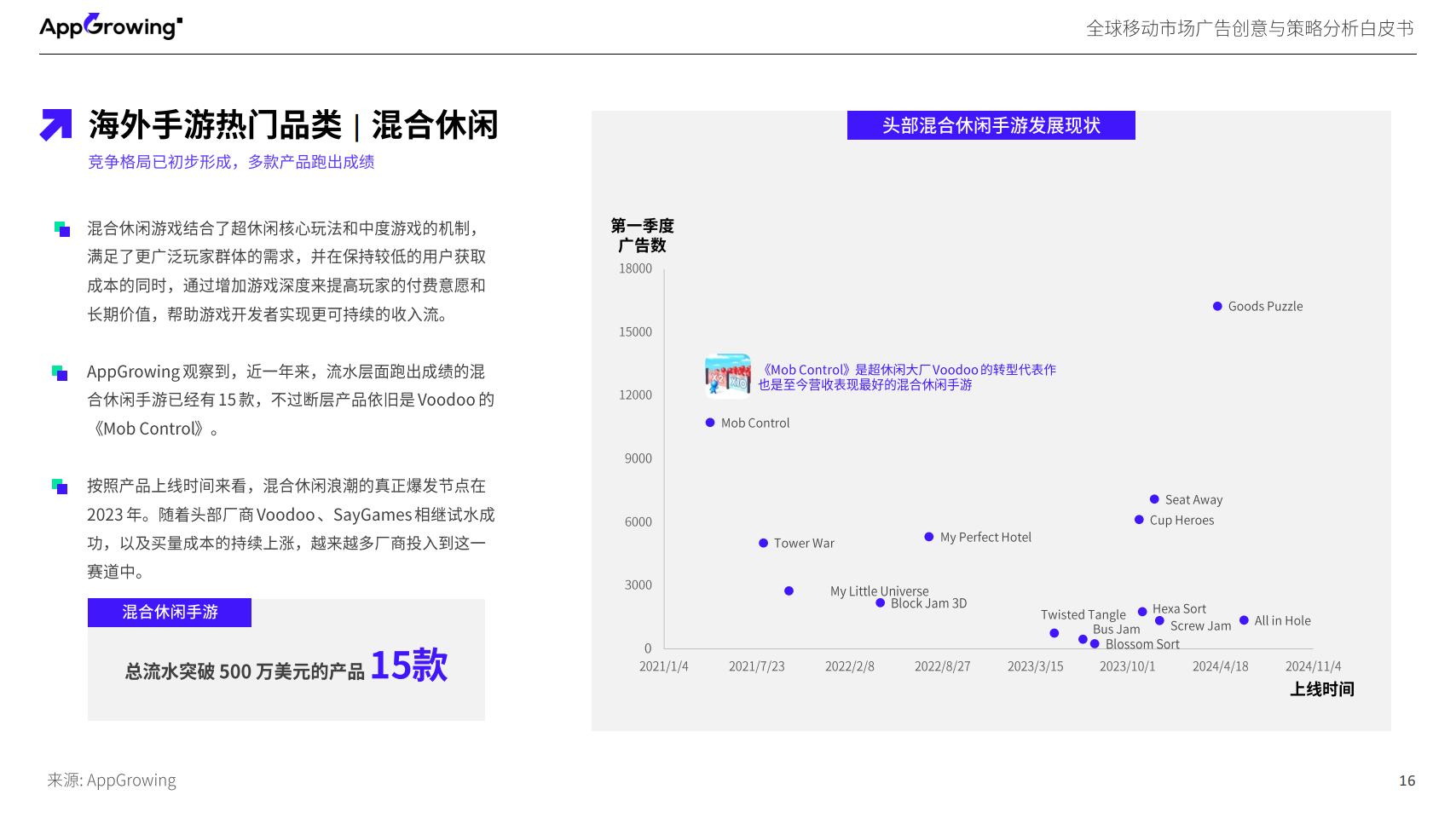
Task: Select the Goods Puzzle data point
Action: tap(1217, 306)
